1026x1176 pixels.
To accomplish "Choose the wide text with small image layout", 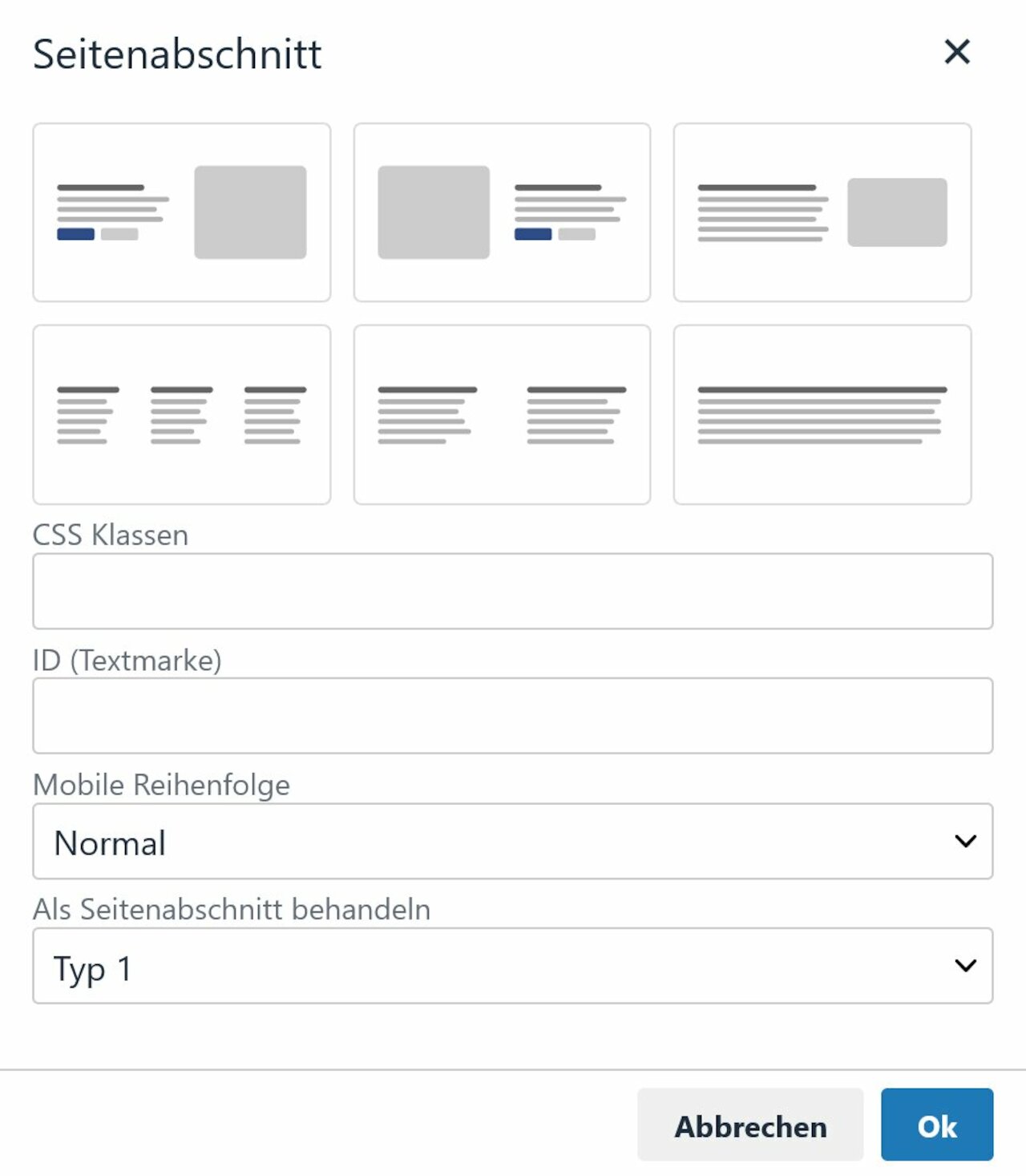I will [x=822, y=212].
